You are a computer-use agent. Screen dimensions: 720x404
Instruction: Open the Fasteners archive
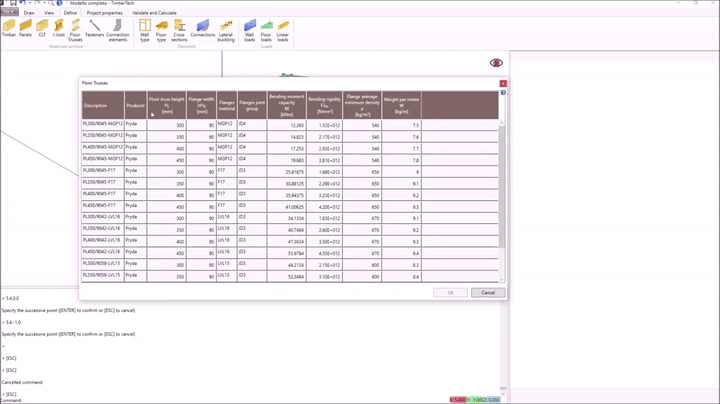click(94, 27)
